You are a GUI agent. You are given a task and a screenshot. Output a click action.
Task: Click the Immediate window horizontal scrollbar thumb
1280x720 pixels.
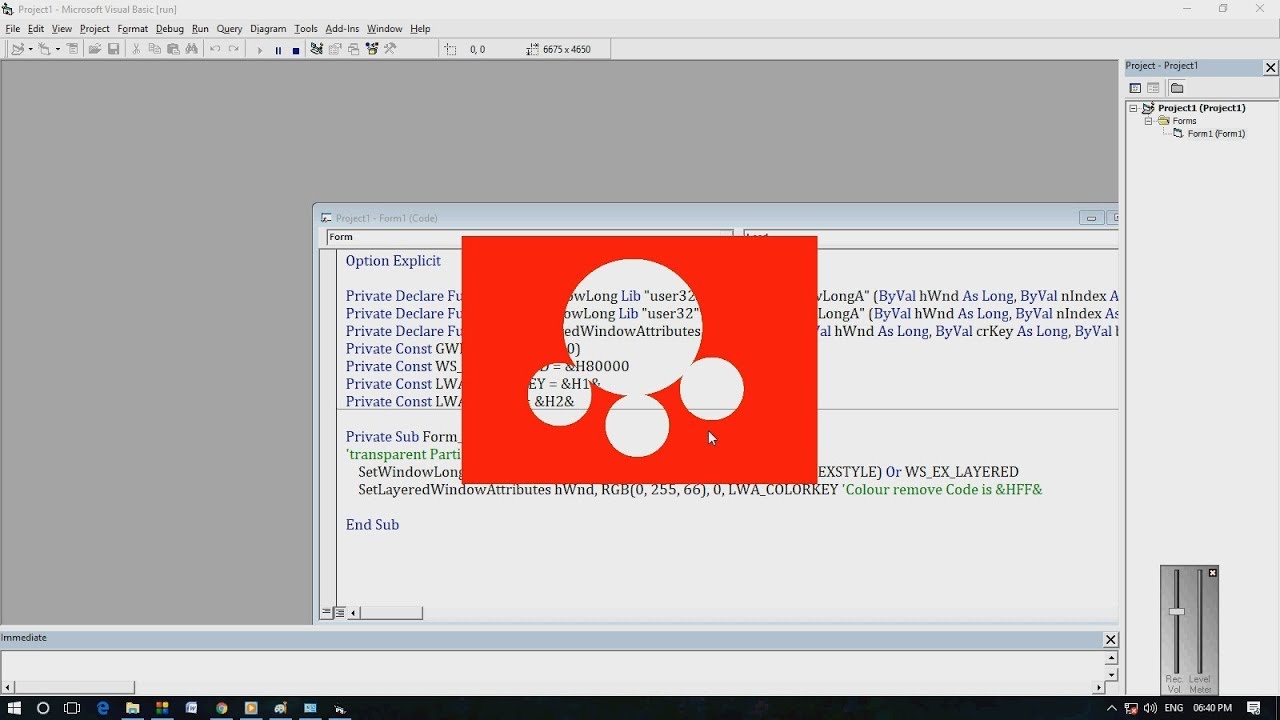(x=75, y=687)
